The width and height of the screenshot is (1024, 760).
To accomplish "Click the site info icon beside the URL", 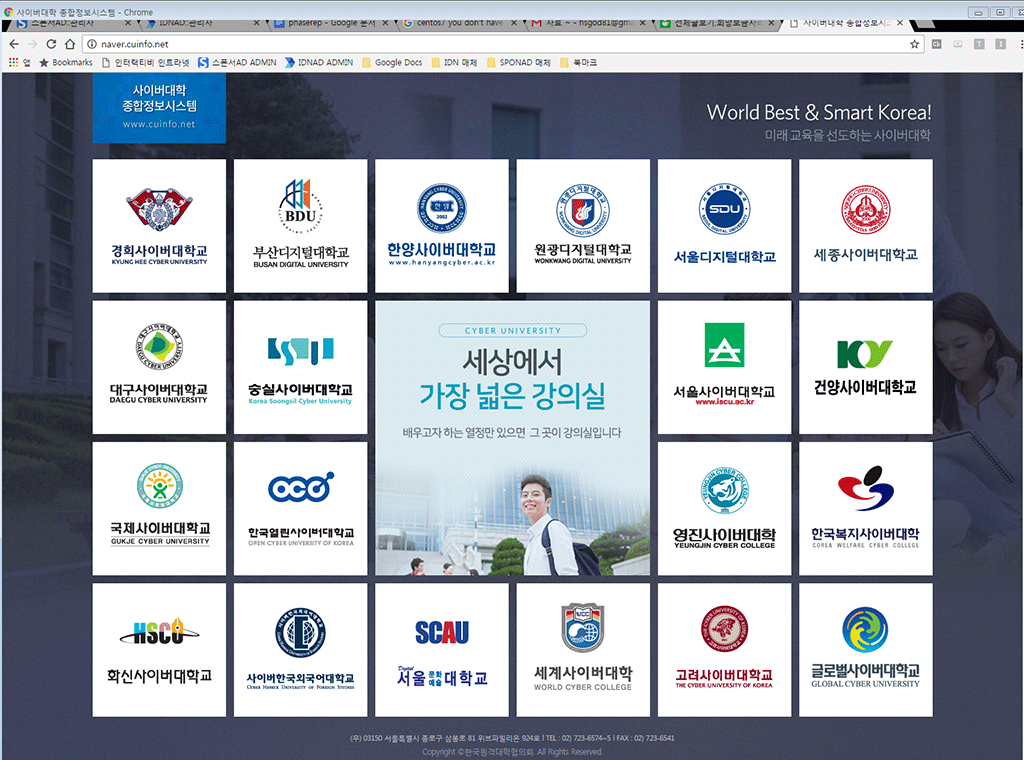I will 92,44.
